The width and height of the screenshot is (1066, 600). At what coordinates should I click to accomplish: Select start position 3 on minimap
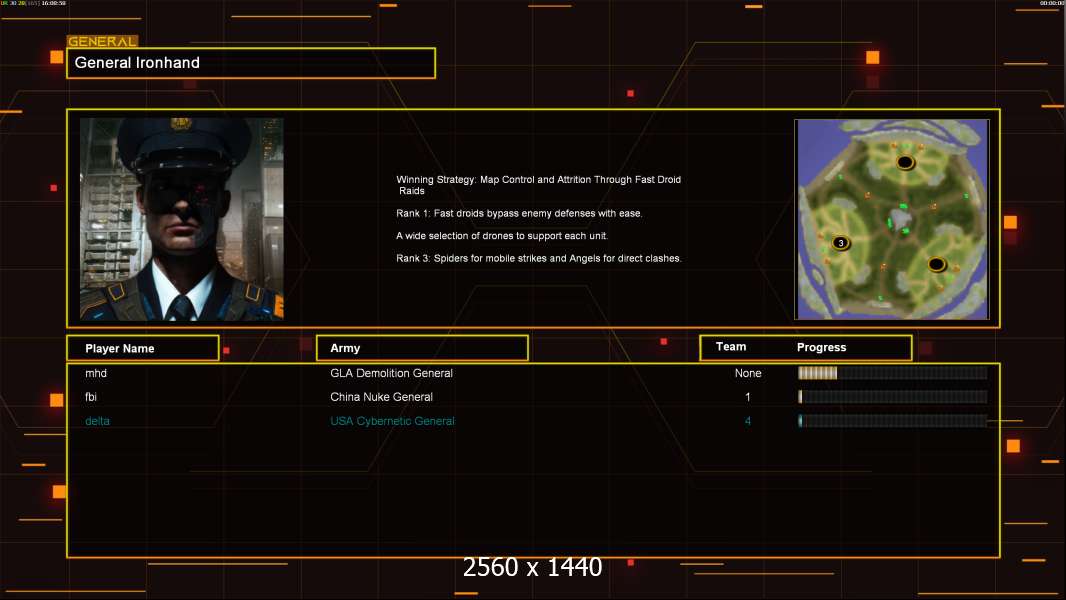841,243
